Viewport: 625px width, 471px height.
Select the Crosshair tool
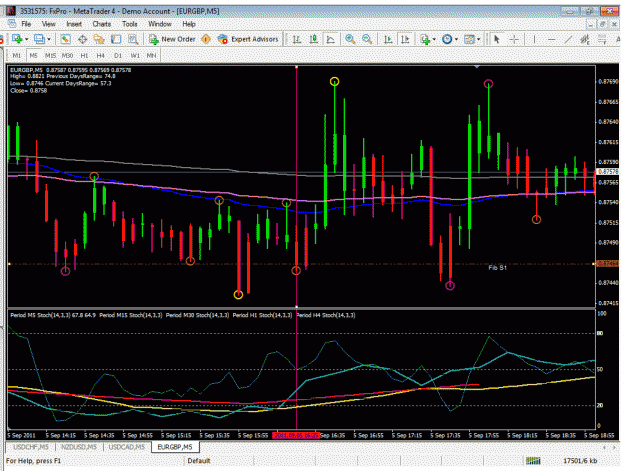pos(514,39)
